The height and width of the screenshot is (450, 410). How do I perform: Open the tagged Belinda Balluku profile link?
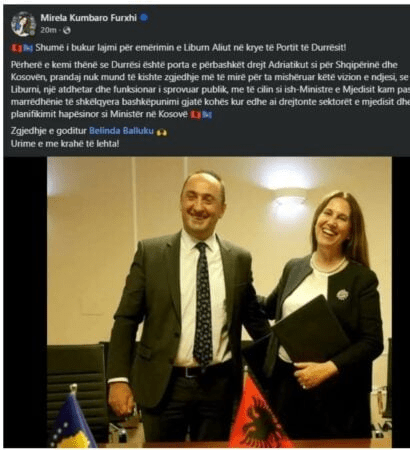(x=121, y=131)
